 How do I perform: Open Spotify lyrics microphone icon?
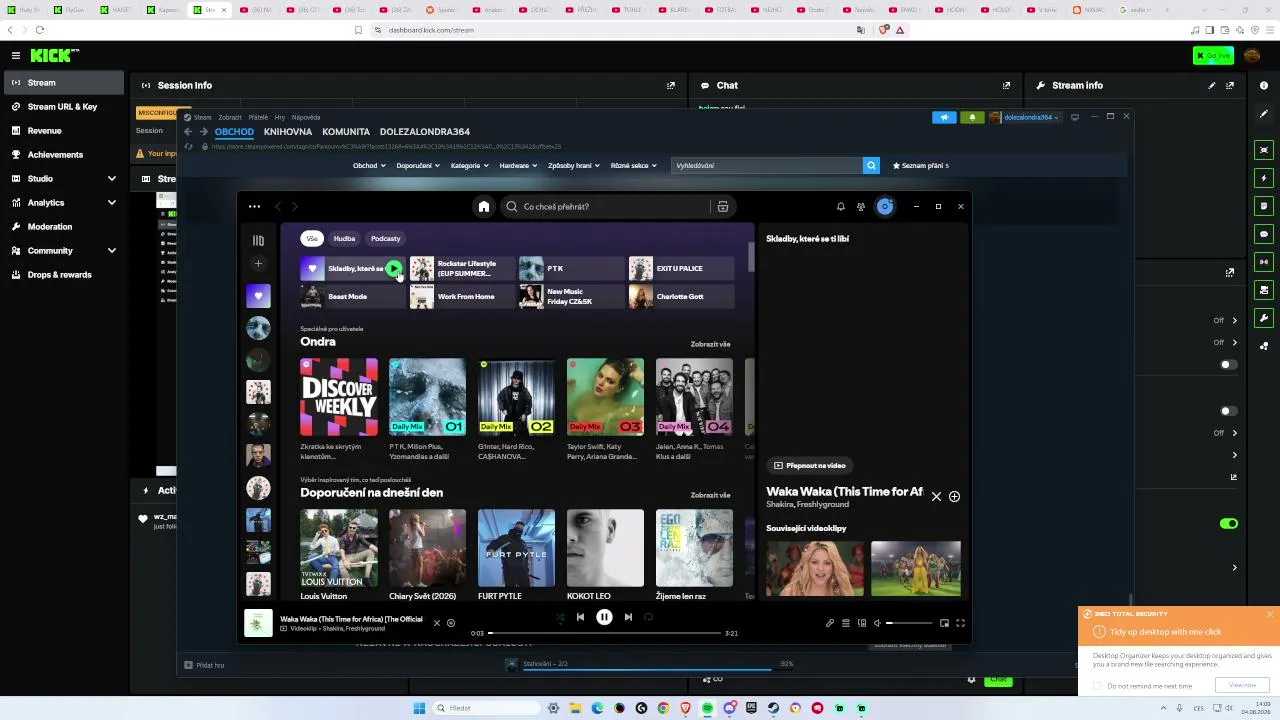click(830, 623)
